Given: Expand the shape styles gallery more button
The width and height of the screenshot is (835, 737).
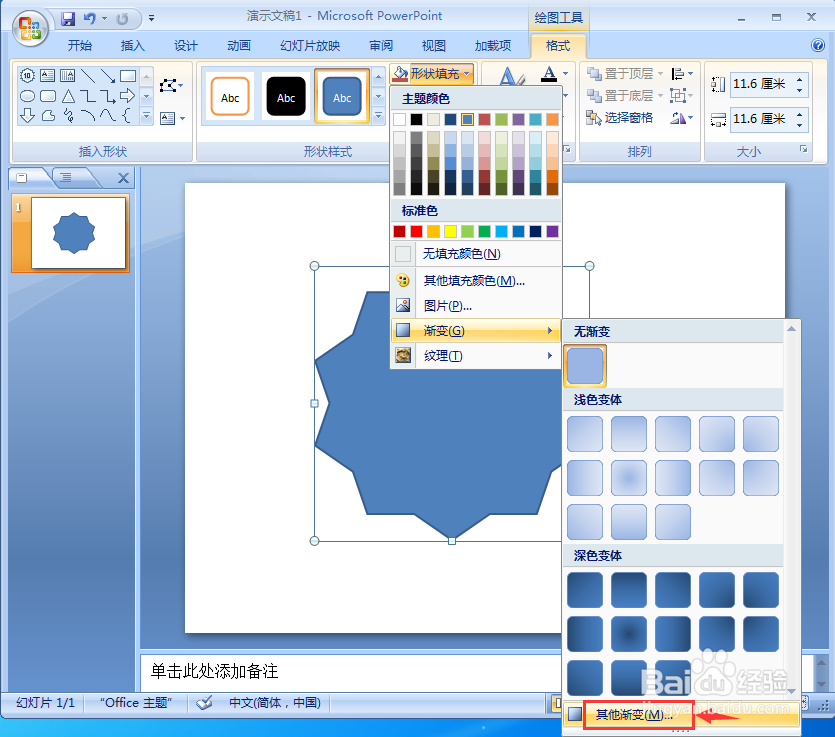Looking at the screenshot, I should 378,115.
